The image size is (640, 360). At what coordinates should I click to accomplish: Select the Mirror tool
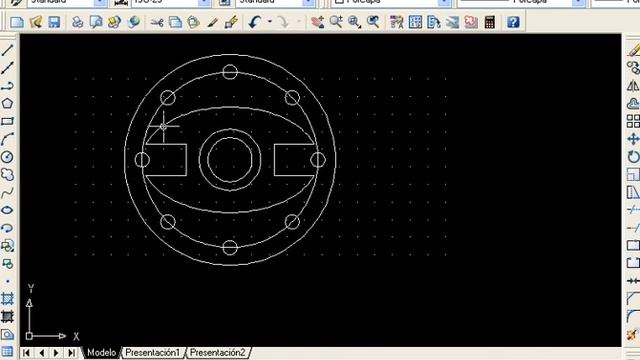pos(633,86)
